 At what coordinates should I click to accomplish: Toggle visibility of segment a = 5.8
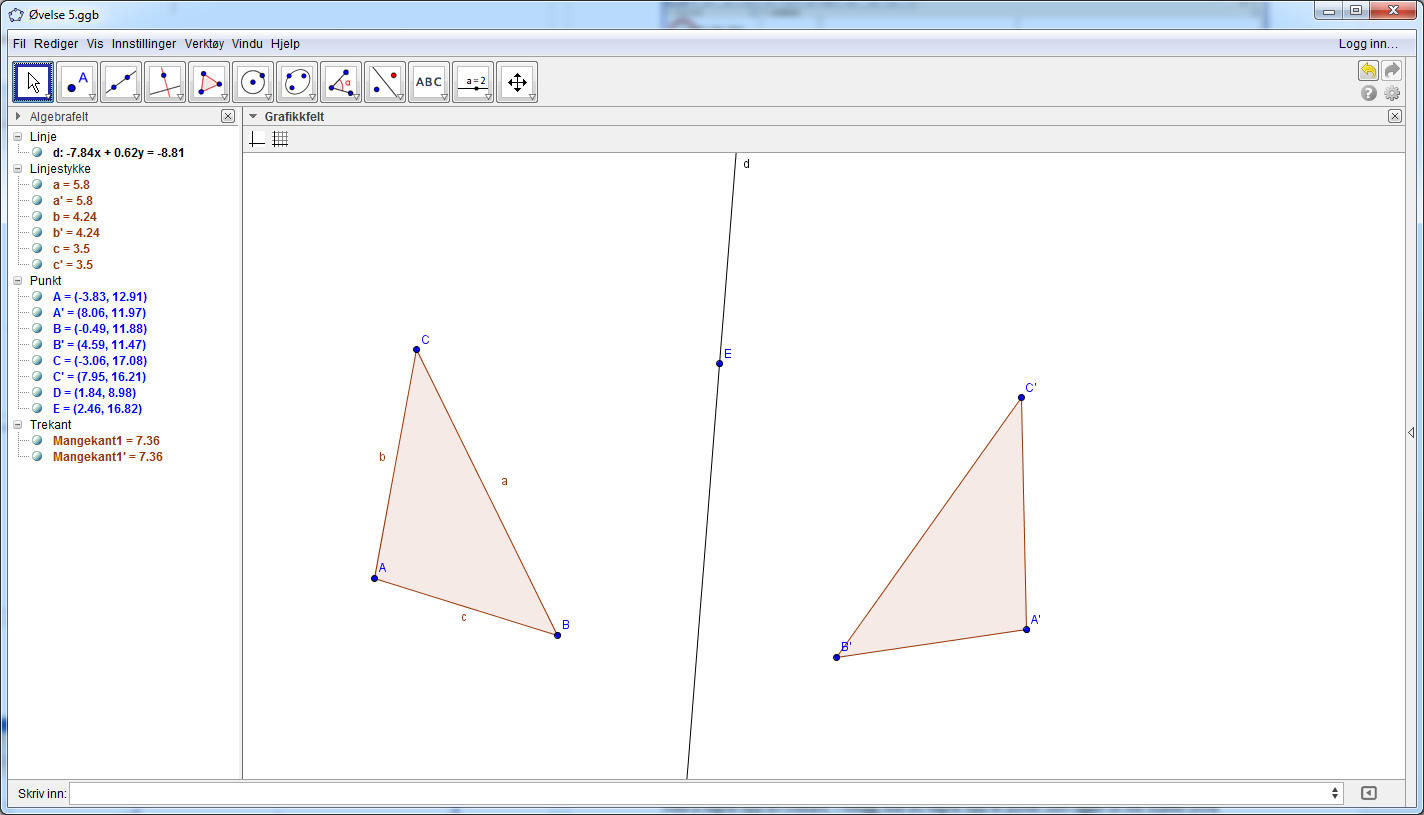(x=37, y=185)
